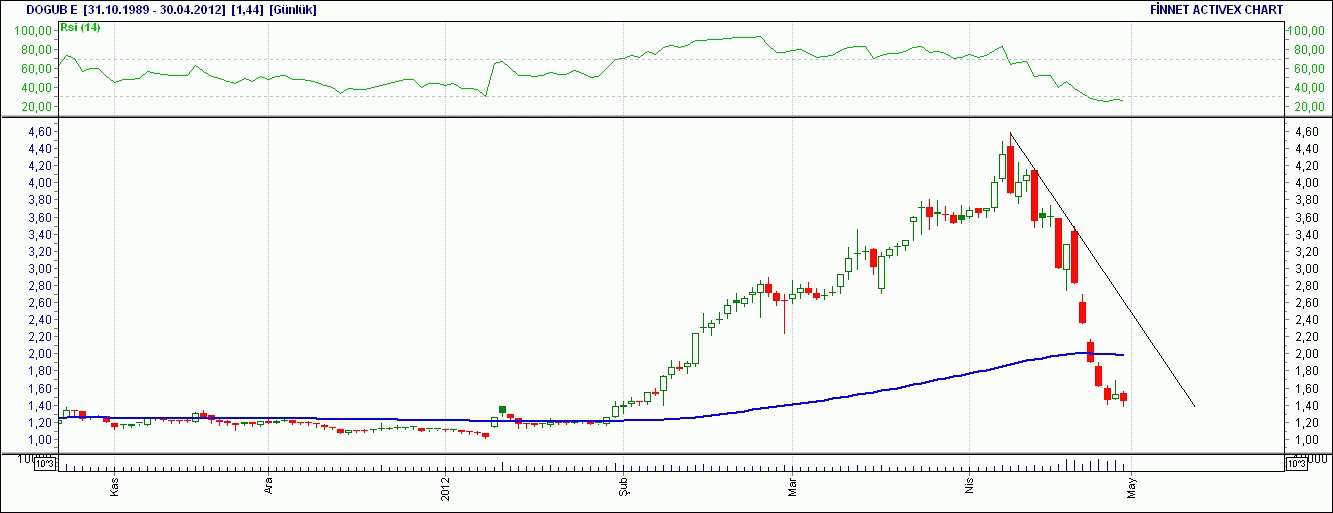Image resolution: width=1333 pixels, height=513 pixels.
Task: Click the 2012 year label
Action: click(446, 486)
